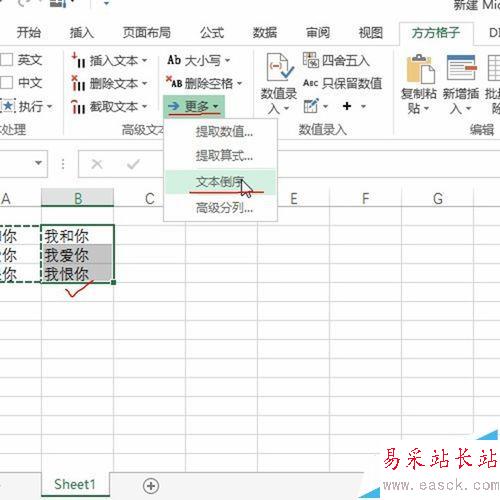Select column E header
This screenshot has width=500, height=500.
293,199
